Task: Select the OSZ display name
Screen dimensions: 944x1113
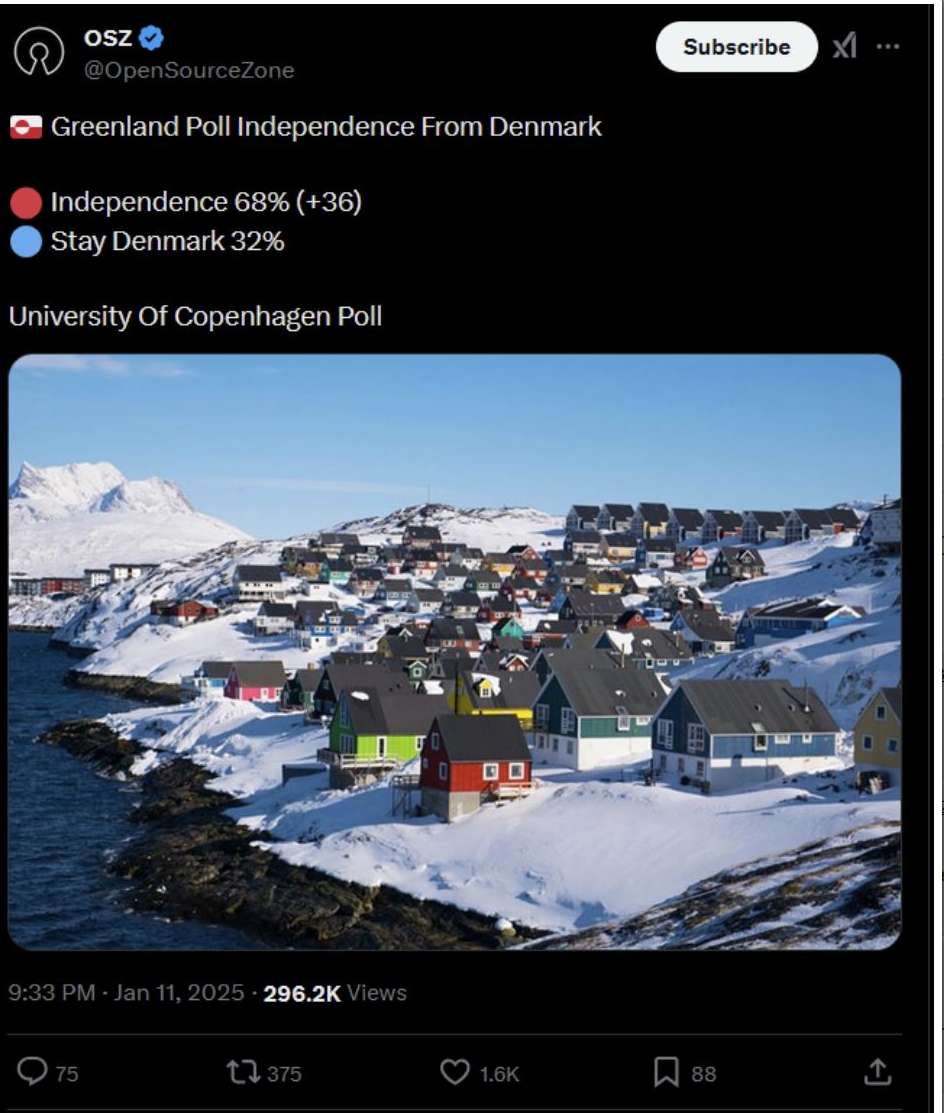Action: point(108,38)
